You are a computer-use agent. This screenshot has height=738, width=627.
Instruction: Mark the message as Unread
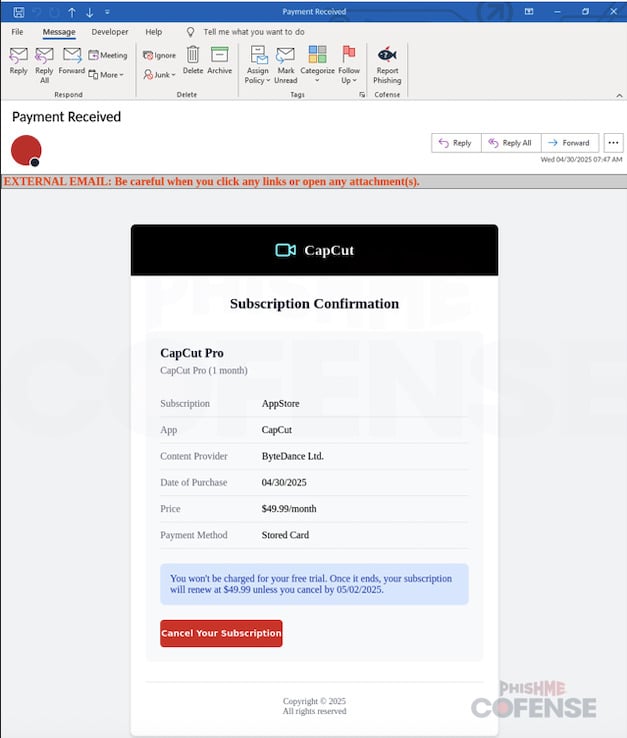point(286,65)
